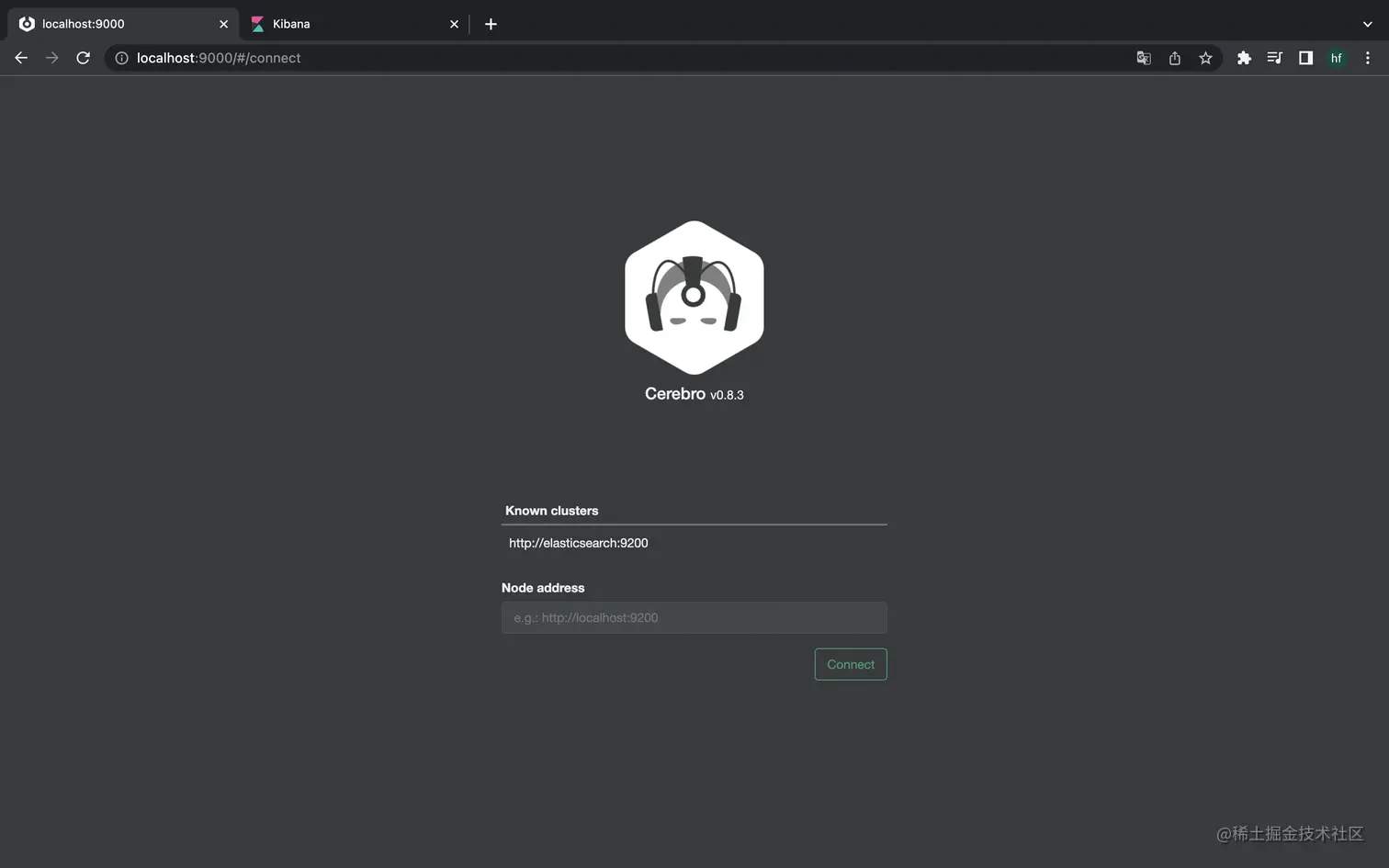The width and height of the screenshot is (1389, 868).
Task: Open Google Translate page icon
Action: [1144, 58]
